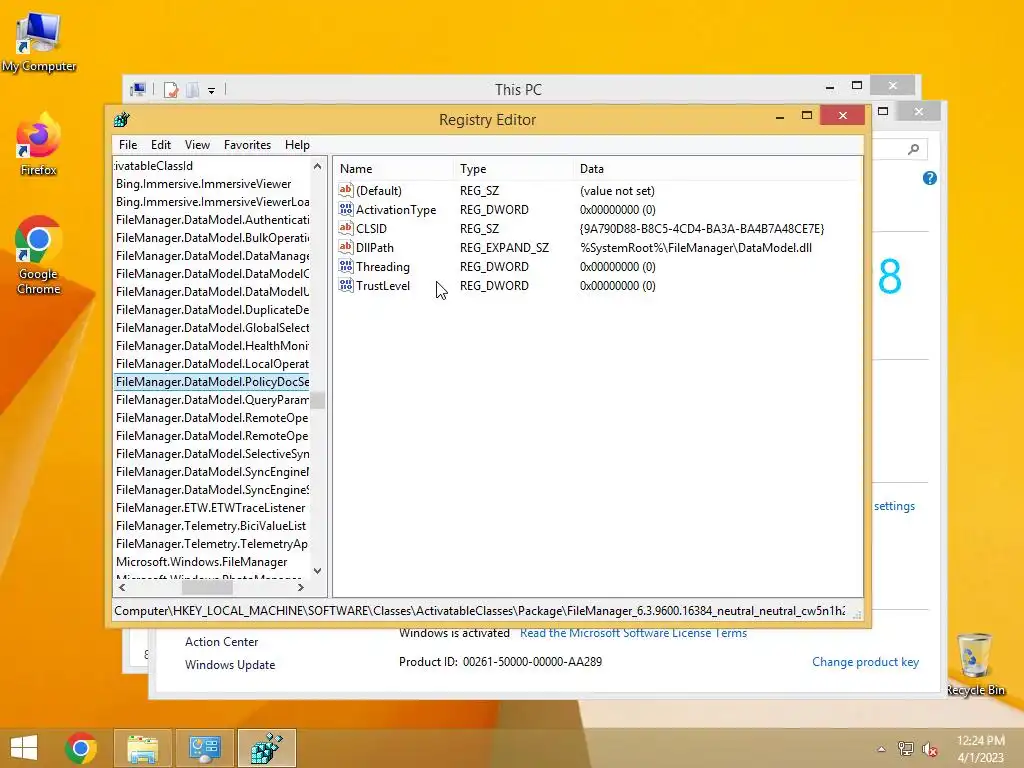Screen dimensions: 1024x768
Task: Select FileManager.DataModel.LocalOperat key
Action: click(x=212, y=364)
